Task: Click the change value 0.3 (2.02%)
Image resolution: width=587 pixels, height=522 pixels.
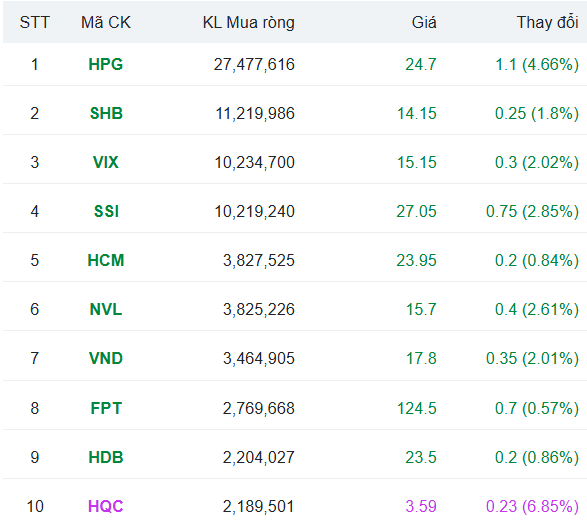Action: point(537,163)
